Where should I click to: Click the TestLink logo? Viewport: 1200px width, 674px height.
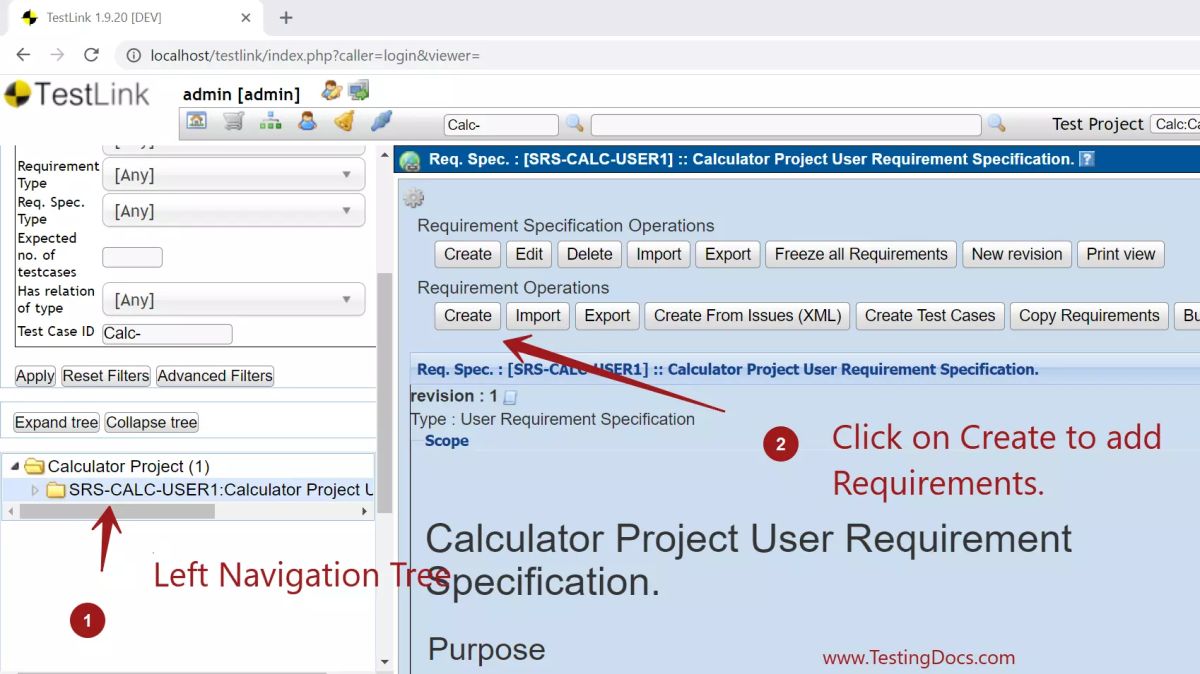pyautogui.click(x=77, y=95)
